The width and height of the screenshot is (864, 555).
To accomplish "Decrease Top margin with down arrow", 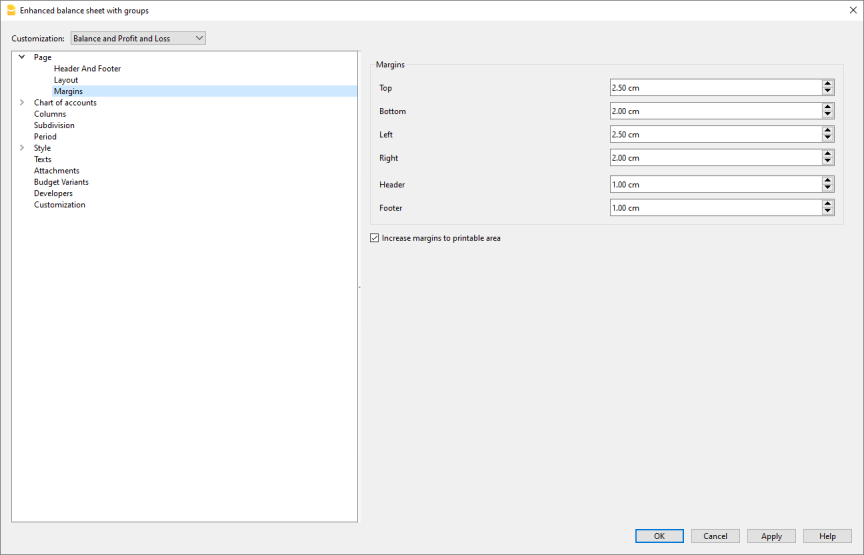I will 828,91.
